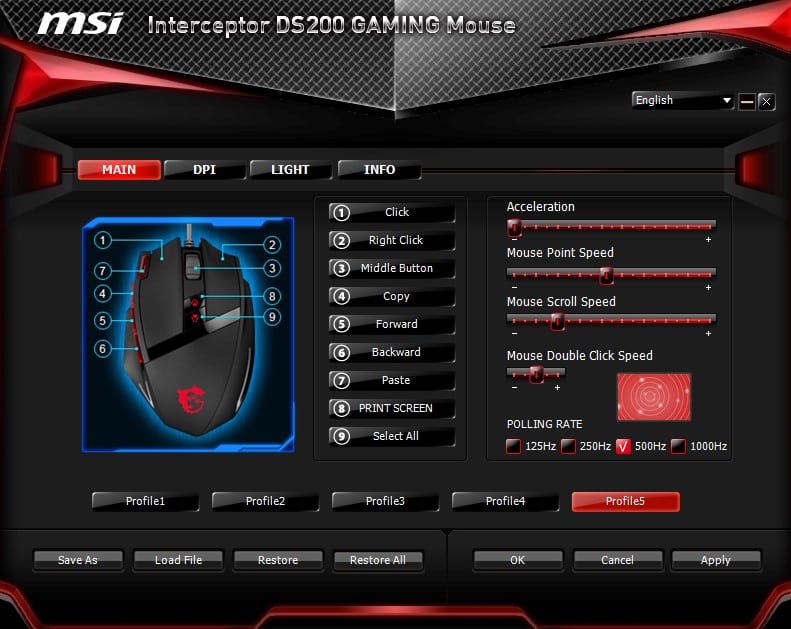Enable 250Hz polling rate
The height and width of the screenshot is (629, 791).
[x=569, y=446]
